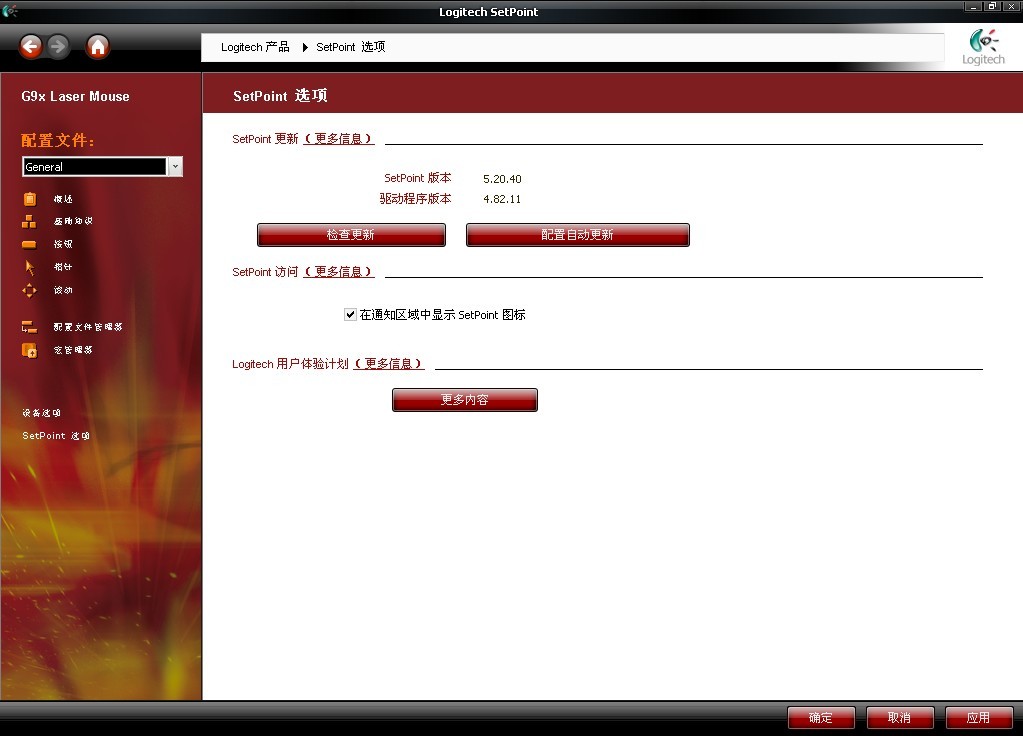The width and height of the screenshot is (1023, 736).
Task: Open 更多信息 link beside SetPoint 更新
Action: pos(339,139)
